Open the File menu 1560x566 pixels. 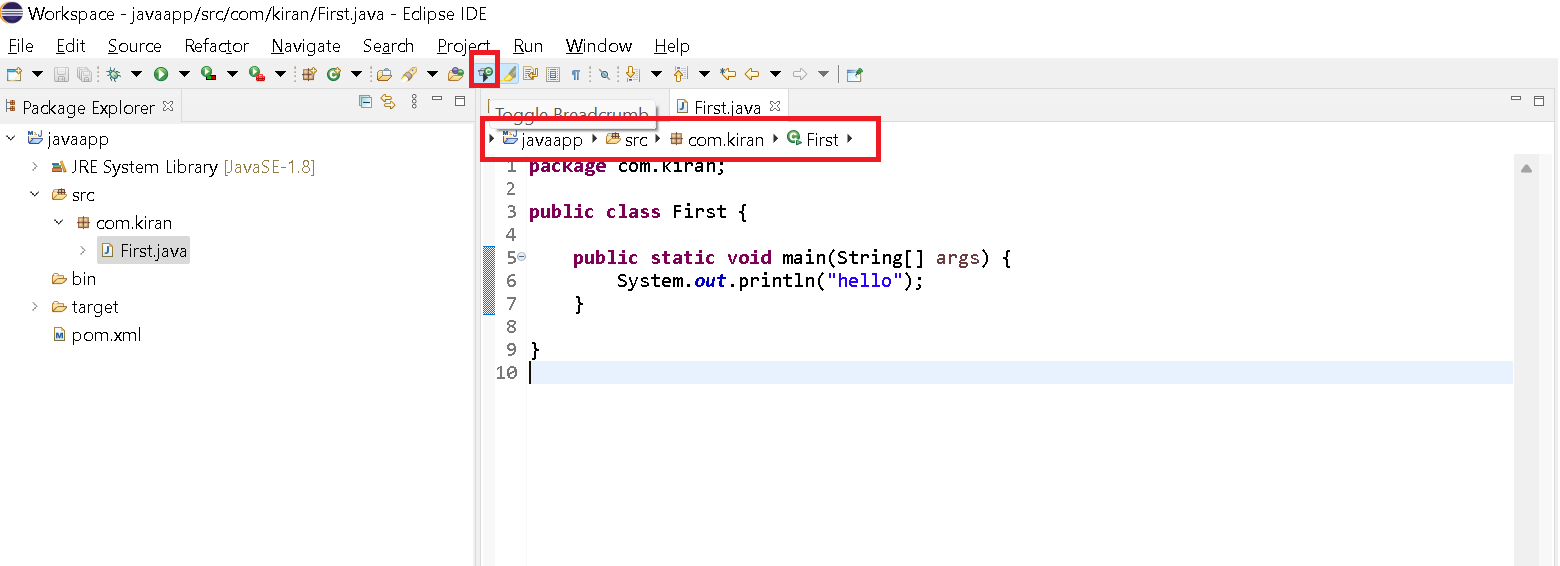20,46
